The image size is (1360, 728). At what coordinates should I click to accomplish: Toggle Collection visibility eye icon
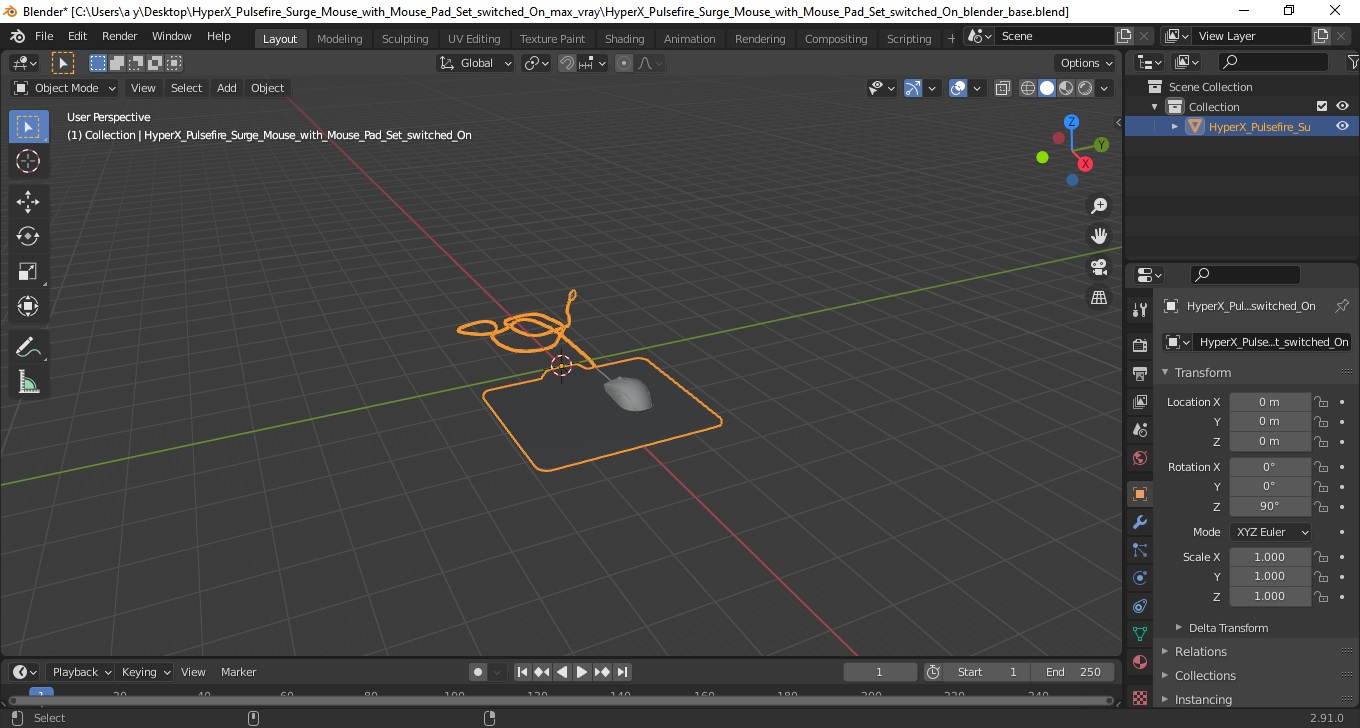click(x=1342, y=106)
